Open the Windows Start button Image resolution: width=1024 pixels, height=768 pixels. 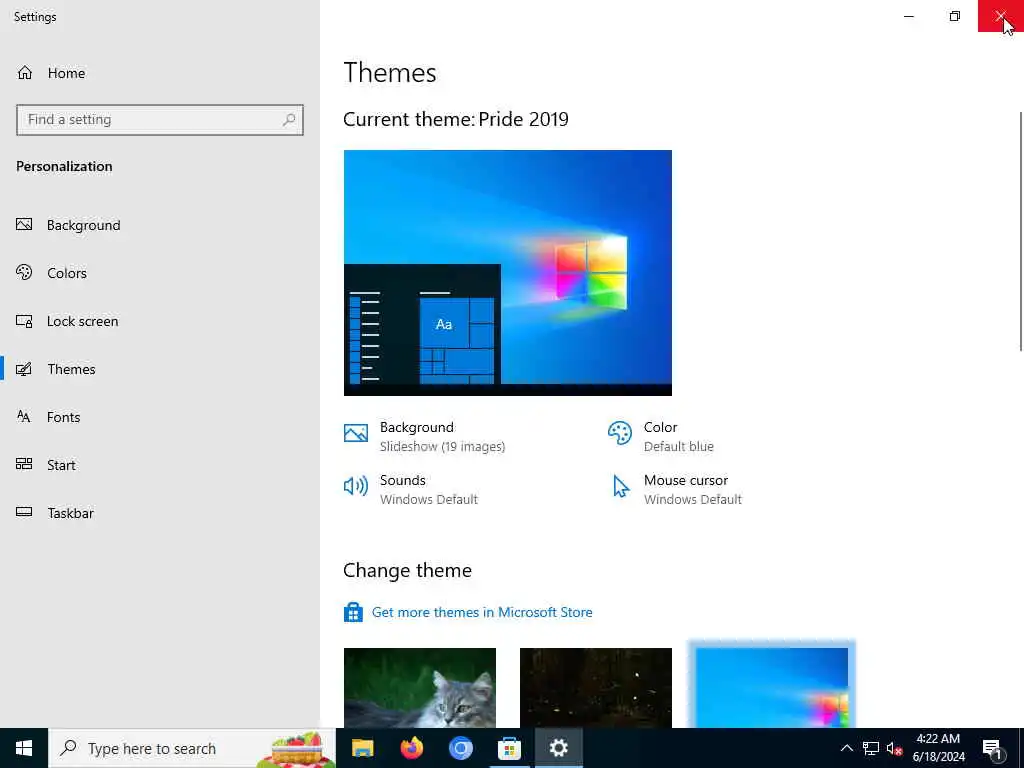(x=24, y=748)
